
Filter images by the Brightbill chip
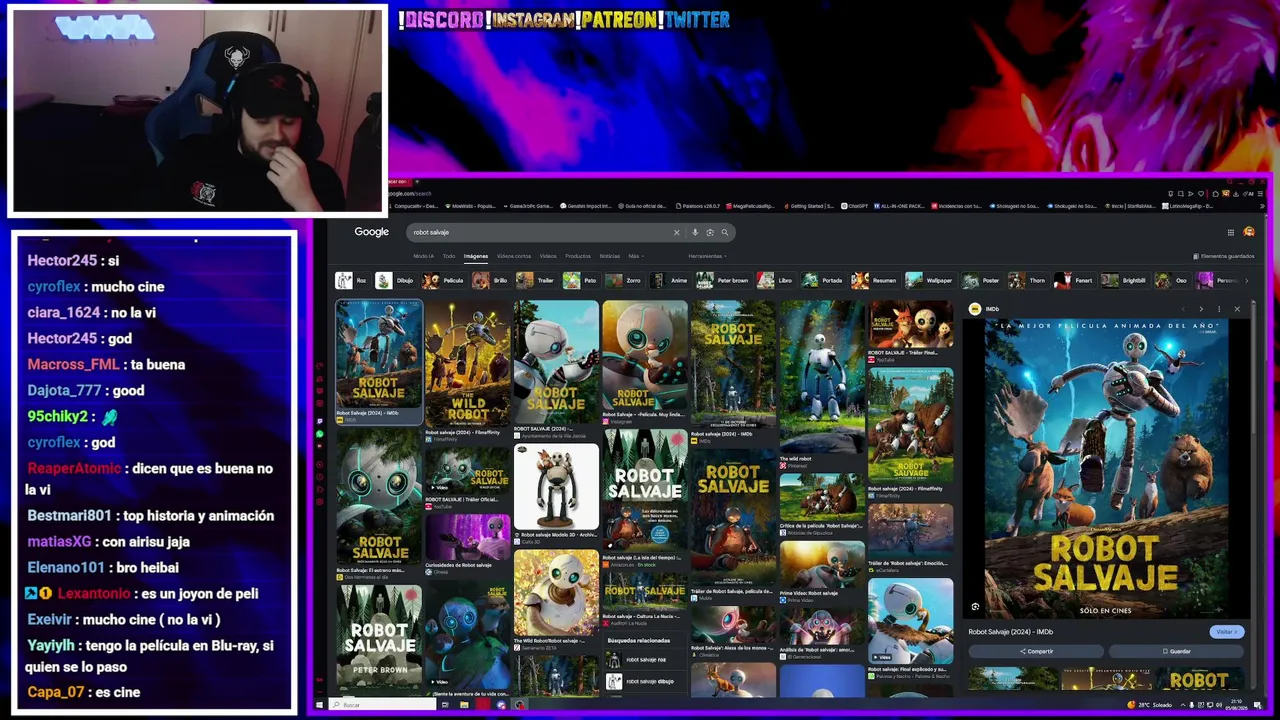(x=1124, y=281)
